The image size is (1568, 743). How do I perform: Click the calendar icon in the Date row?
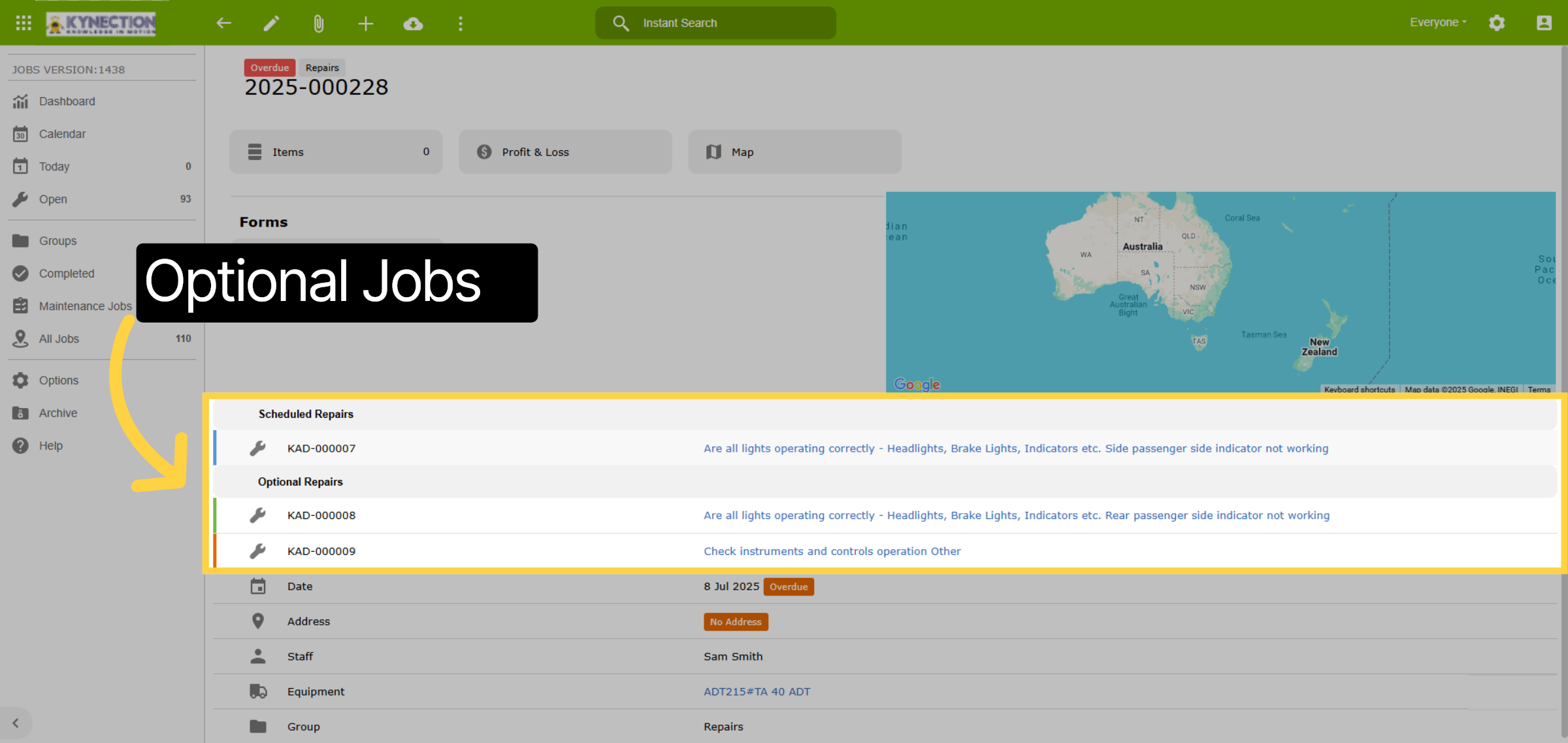pos(258,586)
